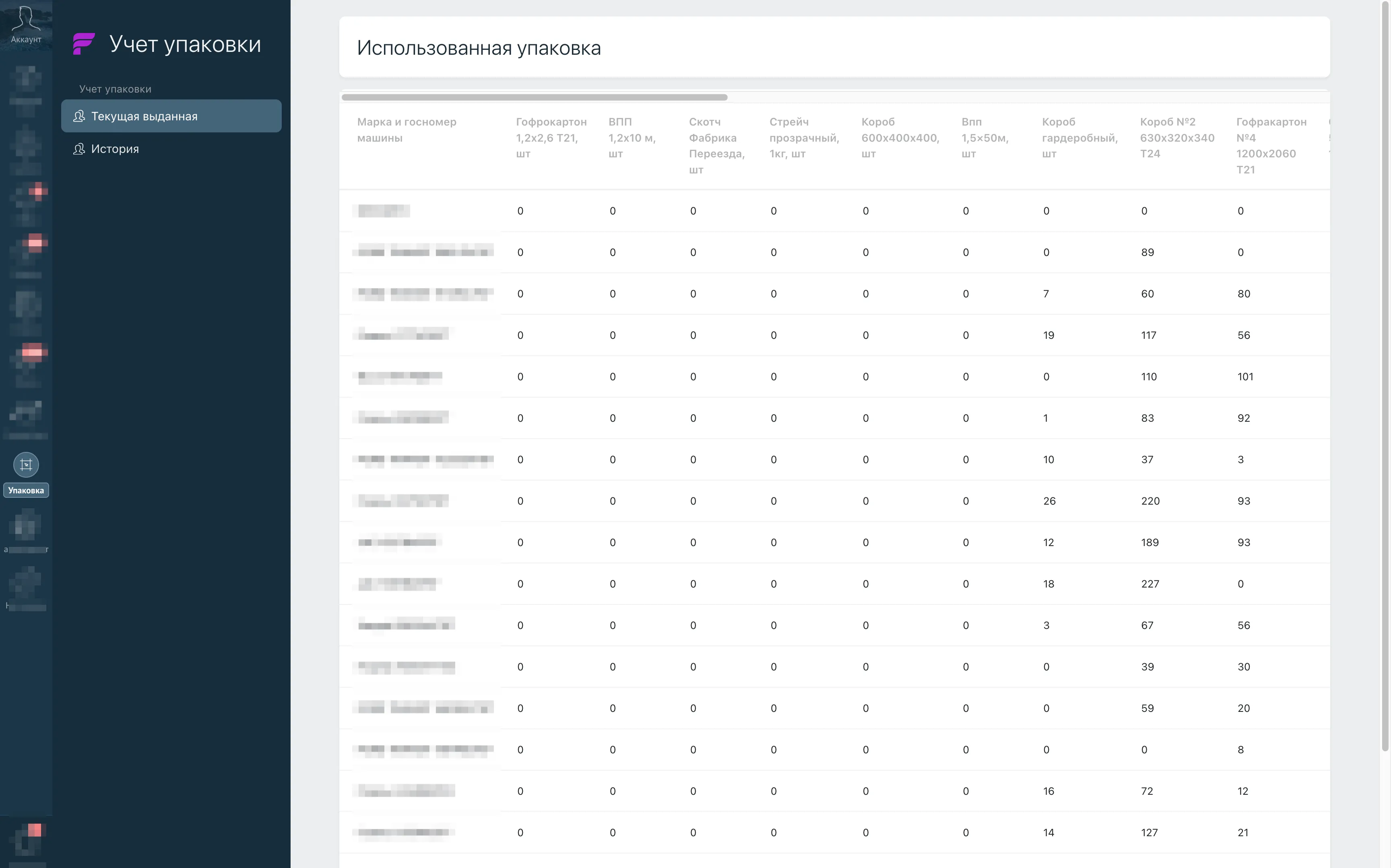The image size is (1391, 868).
Task: Open Текущая выданная menu item
Action: (144, 116)
